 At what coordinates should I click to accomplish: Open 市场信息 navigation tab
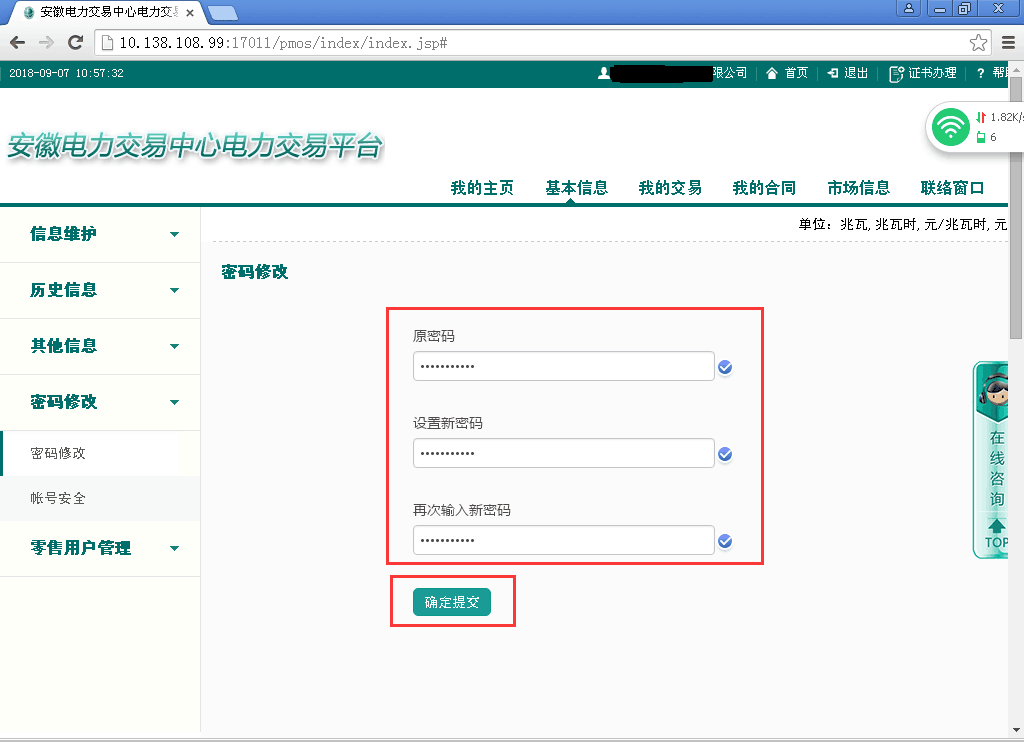[858, 188]
